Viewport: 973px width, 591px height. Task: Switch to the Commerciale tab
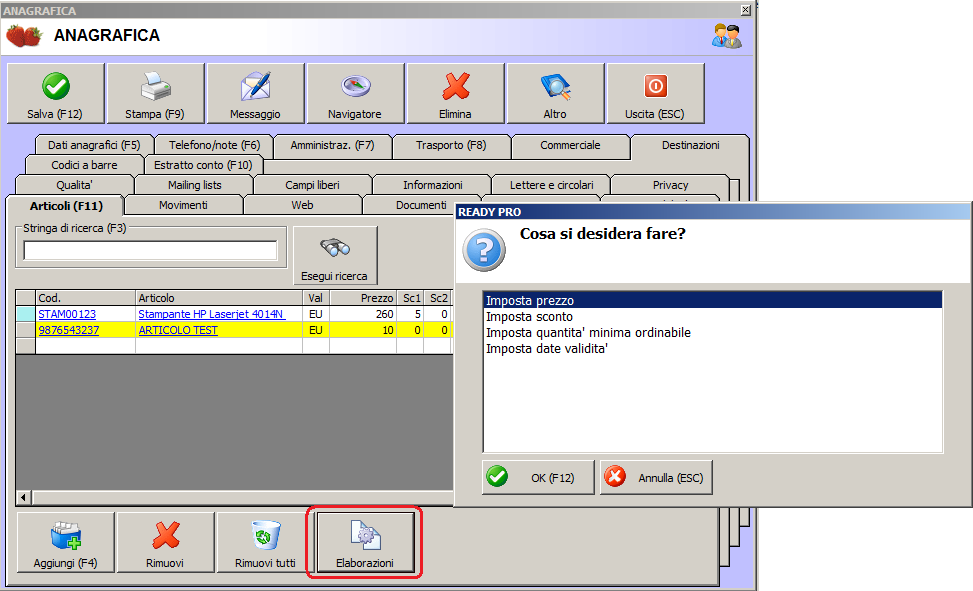click(x=570, y=145)
